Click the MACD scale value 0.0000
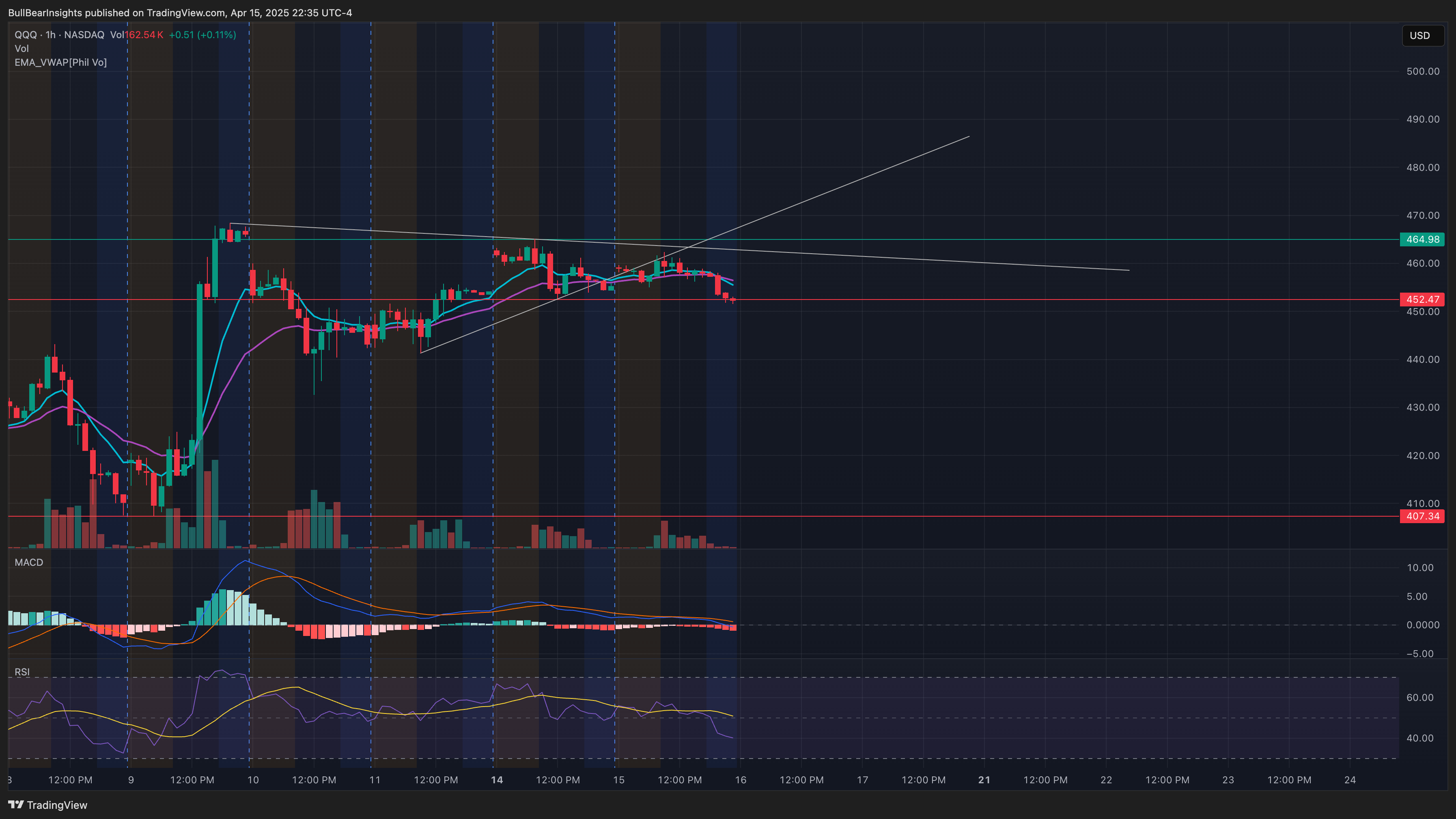 (x=1423, y=625)
